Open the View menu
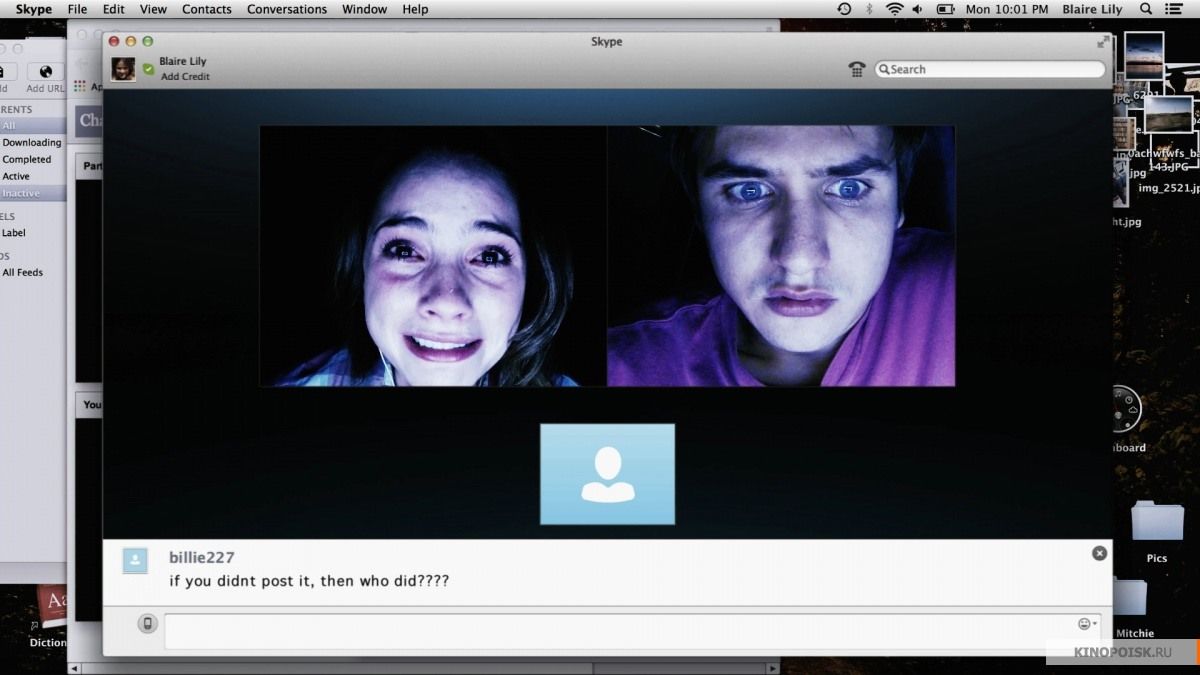This screenshot has width=1200, height=675. [x=153, y=9]
